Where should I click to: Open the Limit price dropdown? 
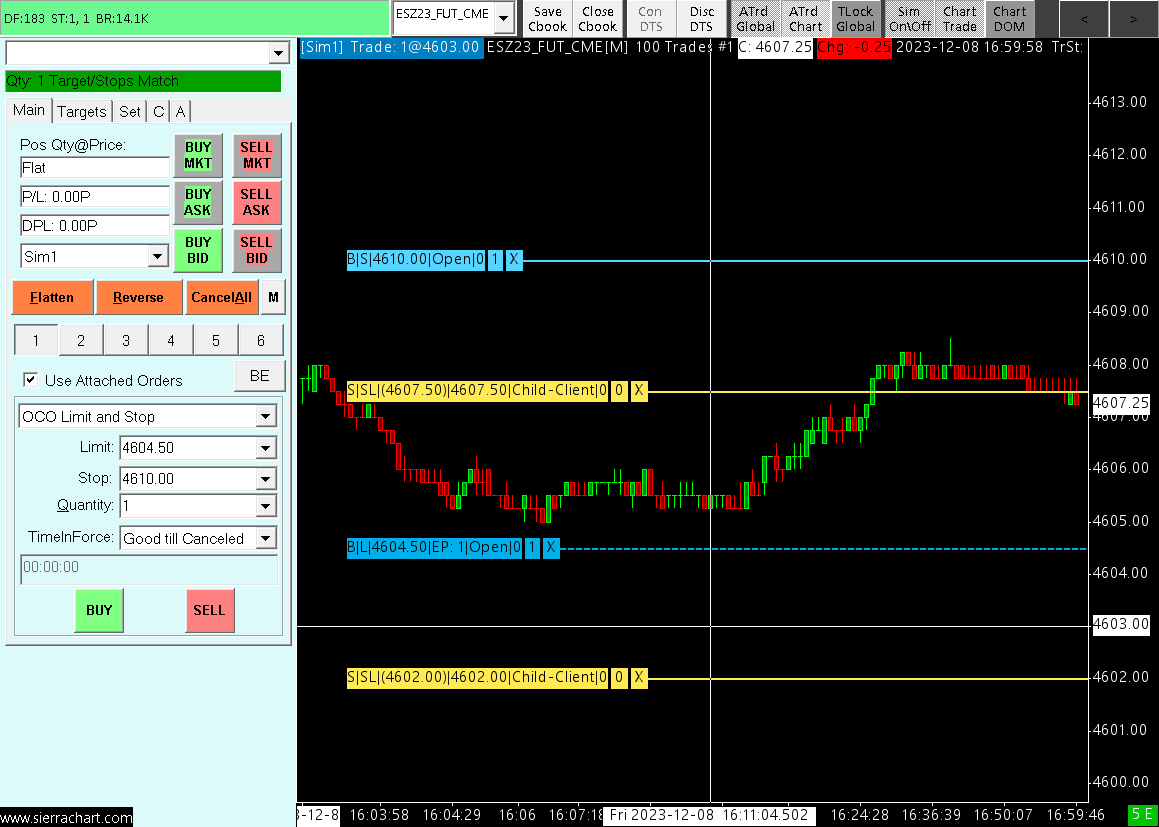[265, 447]
